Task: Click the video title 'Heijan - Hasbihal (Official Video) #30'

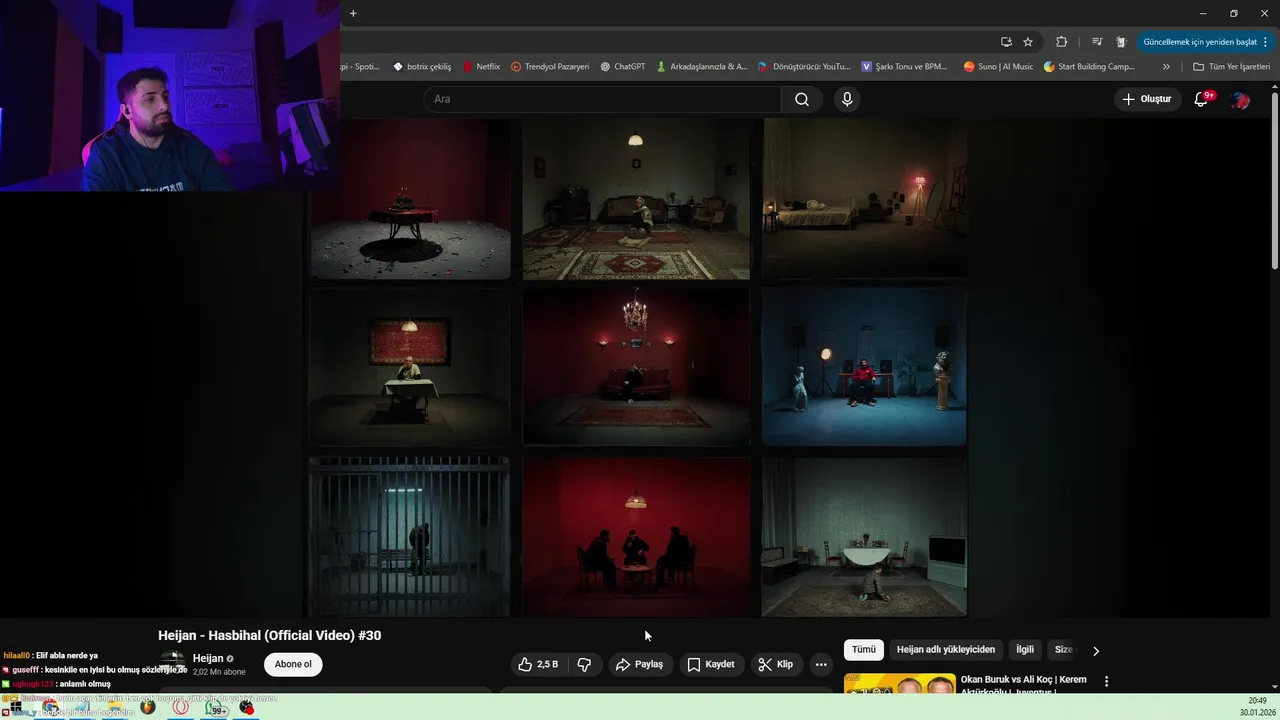Action: coord(269,635)
